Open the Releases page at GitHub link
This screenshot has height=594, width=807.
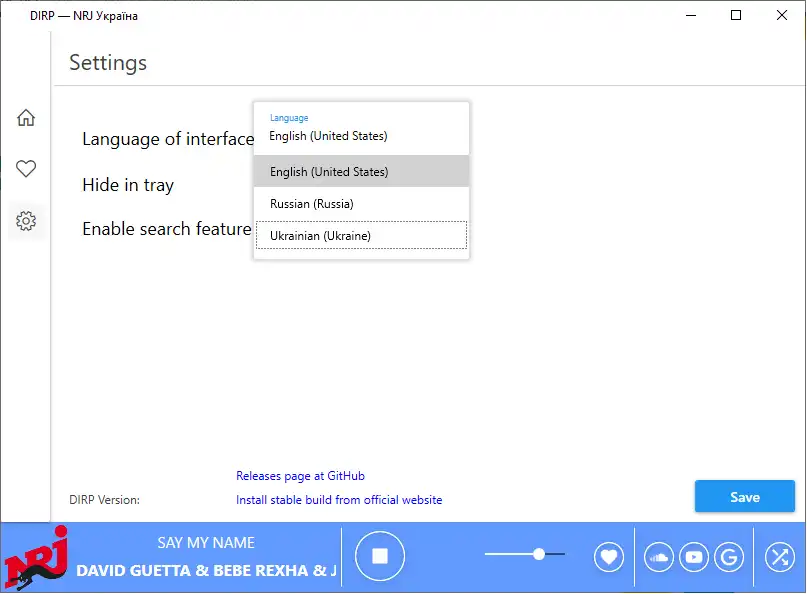tap(300, 476)
